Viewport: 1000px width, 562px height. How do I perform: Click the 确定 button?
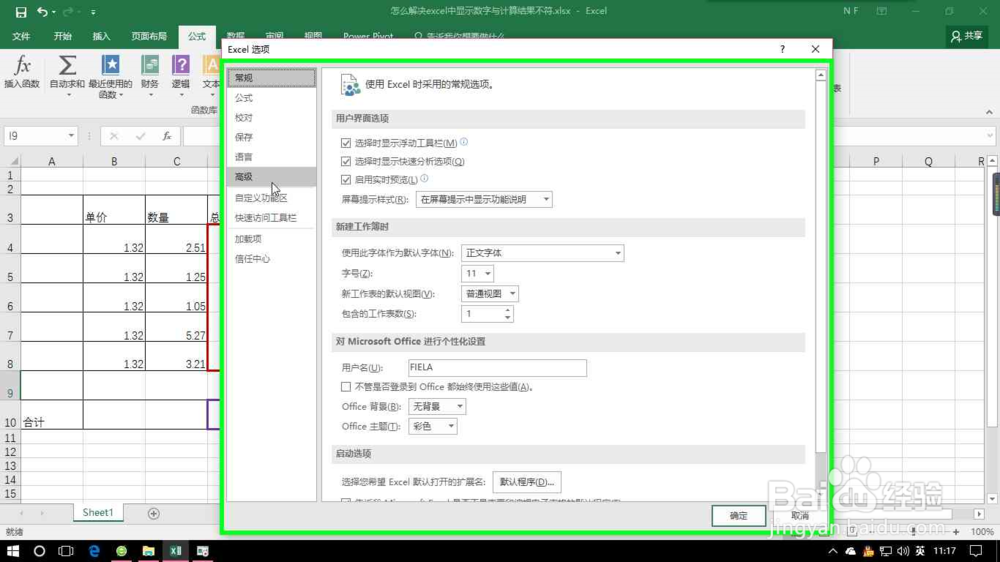739,515
